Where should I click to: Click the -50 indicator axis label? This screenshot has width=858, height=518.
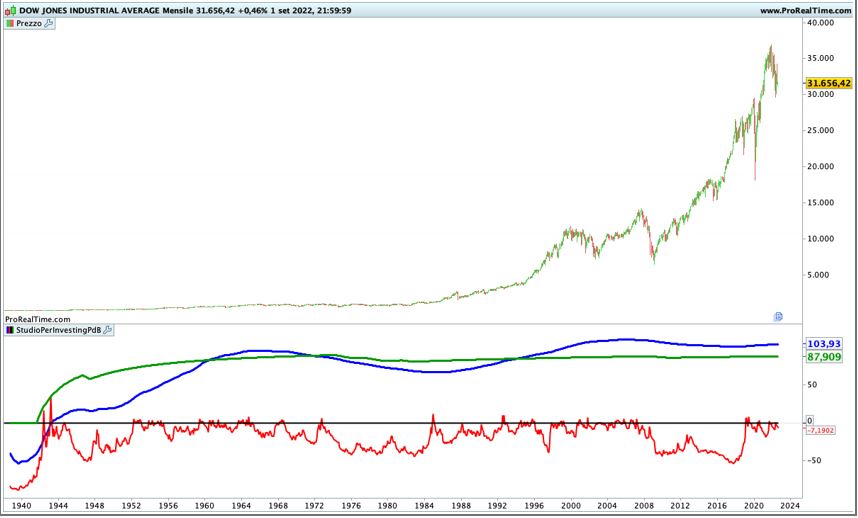[x=814, y=460]
